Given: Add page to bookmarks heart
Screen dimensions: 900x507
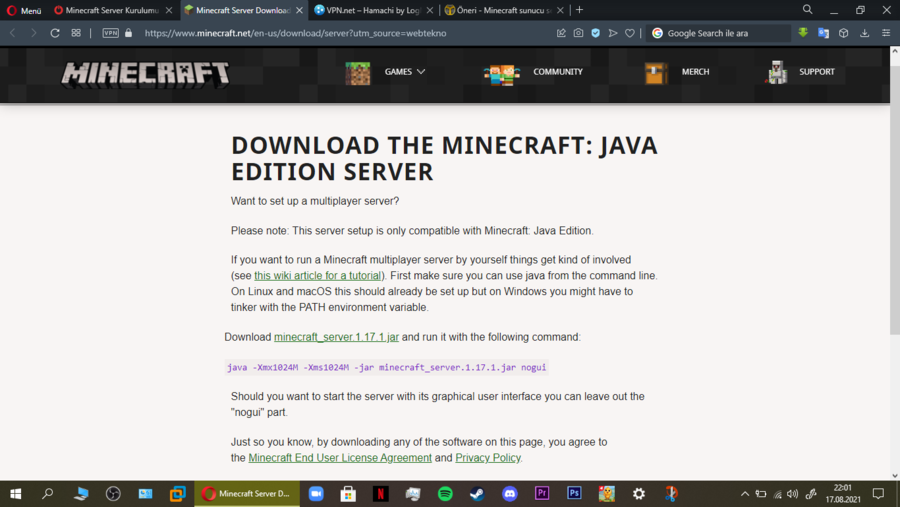Looking at the screenshot, I should [630, 33].
